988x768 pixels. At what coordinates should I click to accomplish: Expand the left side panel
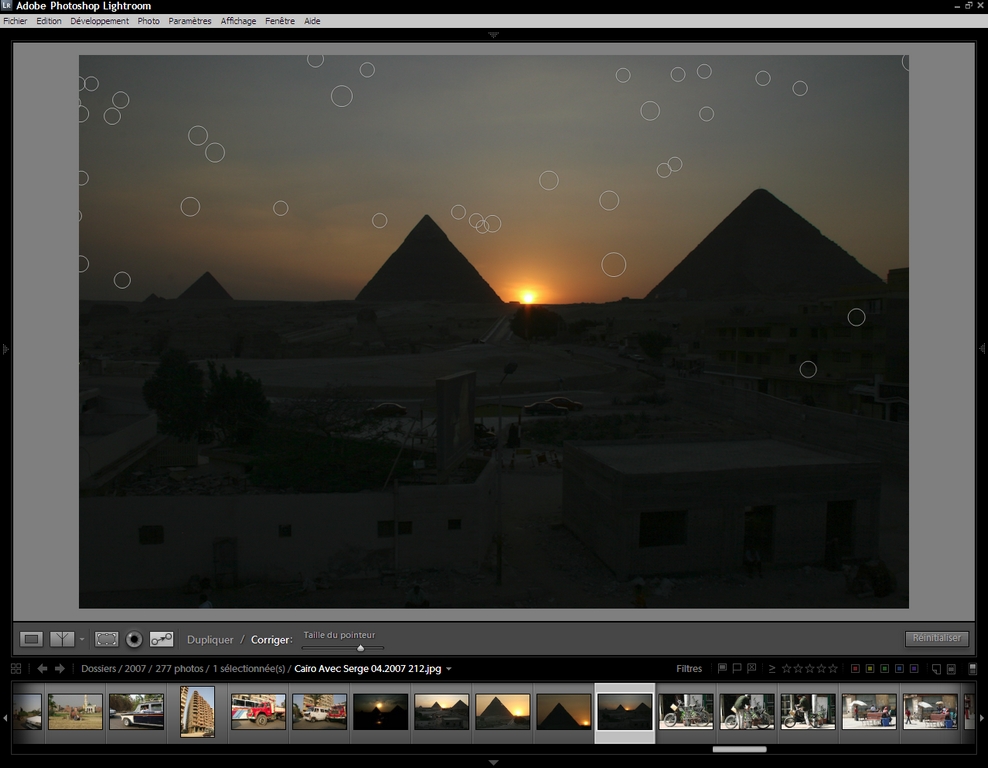coord(5,348)
